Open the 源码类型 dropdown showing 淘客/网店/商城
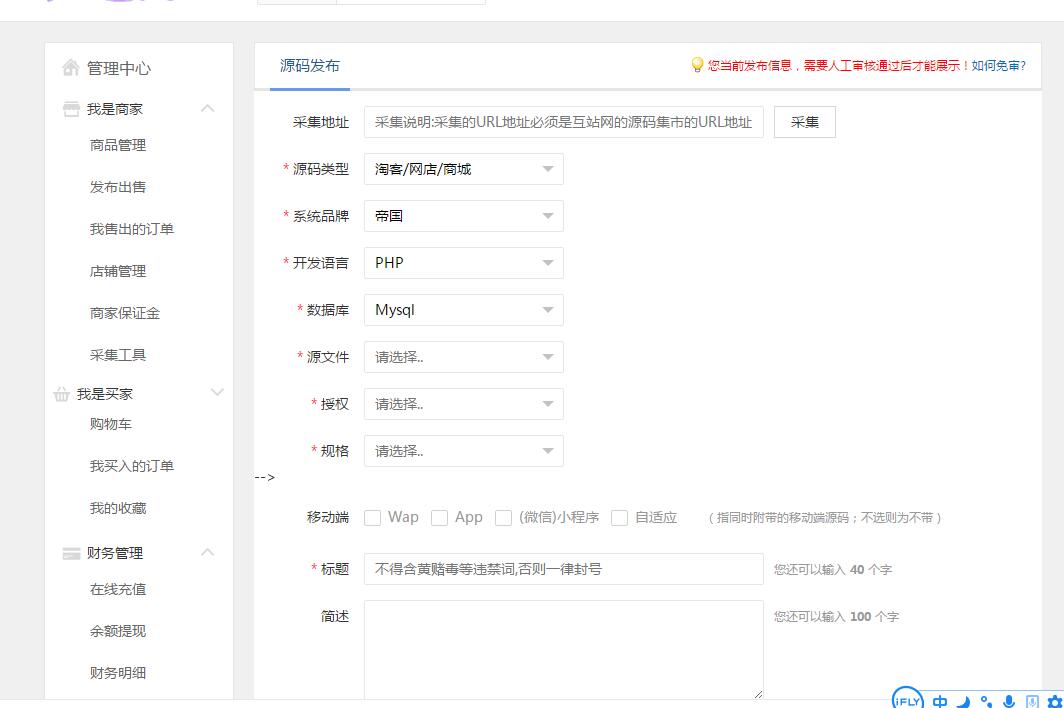 point(463,169)
